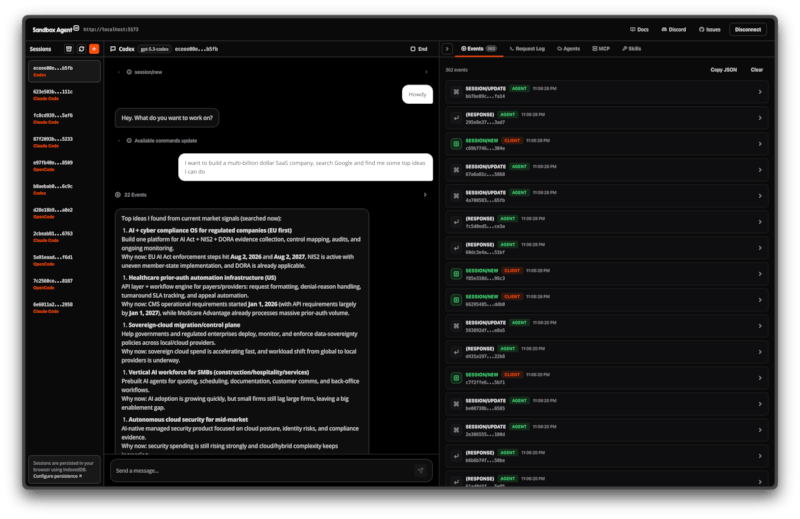
Task: End the current Codex session
Action: (419, 48)
